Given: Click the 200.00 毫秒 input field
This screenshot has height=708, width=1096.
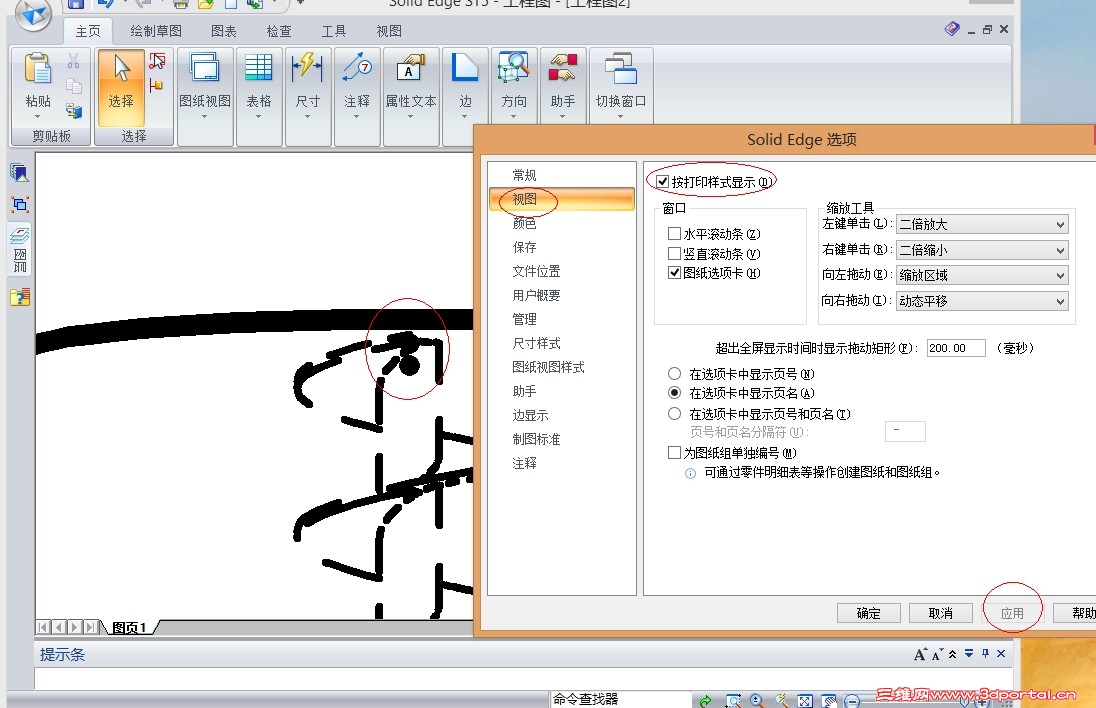Looking at the screenshot, I should 956,348.
